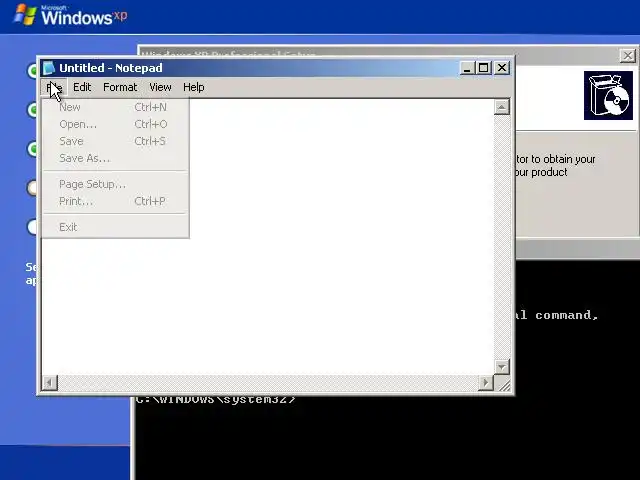Choose Print... from the File menu
Image resolution: width=640 pixels, height=480 pixels.
(116, 201)
